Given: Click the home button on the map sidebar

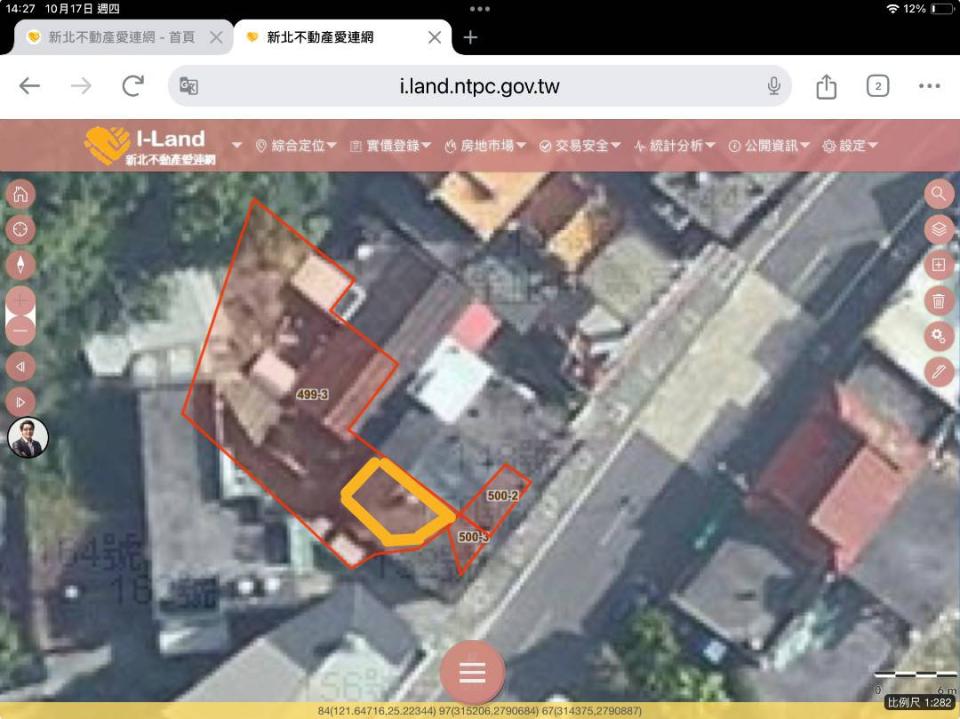Looking at the screenshot, I should [x=21, y=194].
